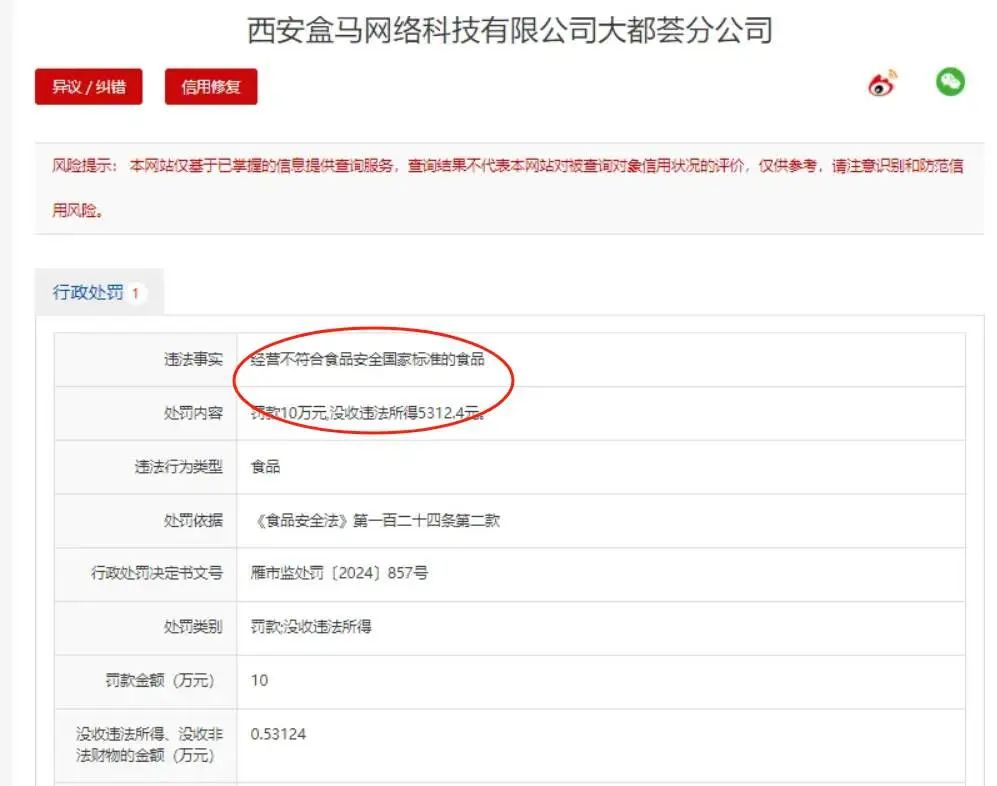Click the 处罚内容 row label
Screen dimensions: 997x786
point(193,413)
